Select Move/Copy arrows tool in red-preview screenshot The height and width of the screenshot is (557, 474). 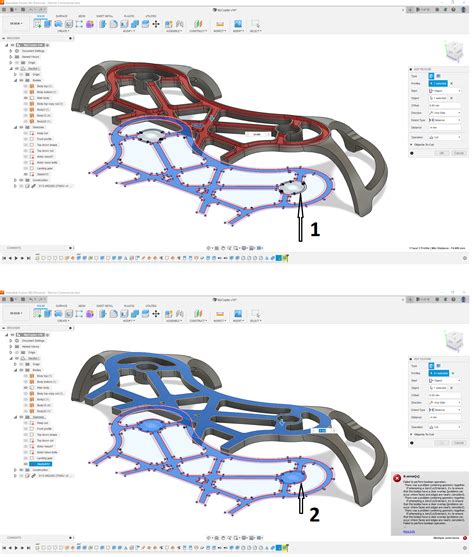pos(156,24)
